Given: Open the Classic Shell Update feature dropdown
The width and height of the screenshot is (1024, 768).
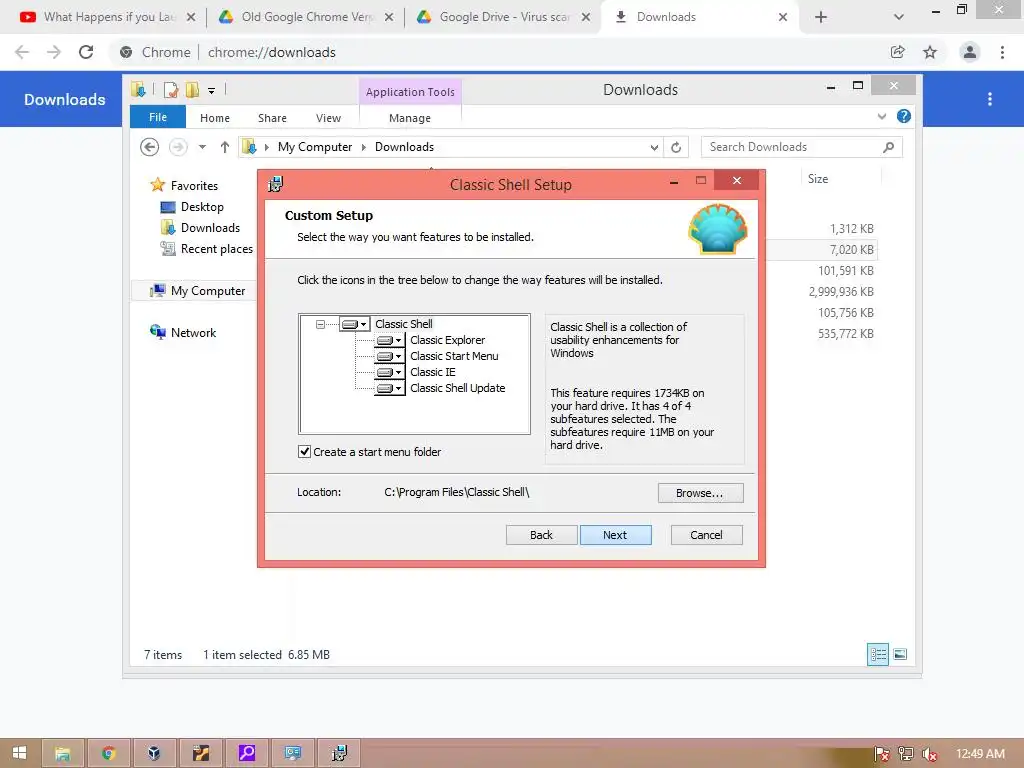Looking at the screenshot, I should pos(389,388).
